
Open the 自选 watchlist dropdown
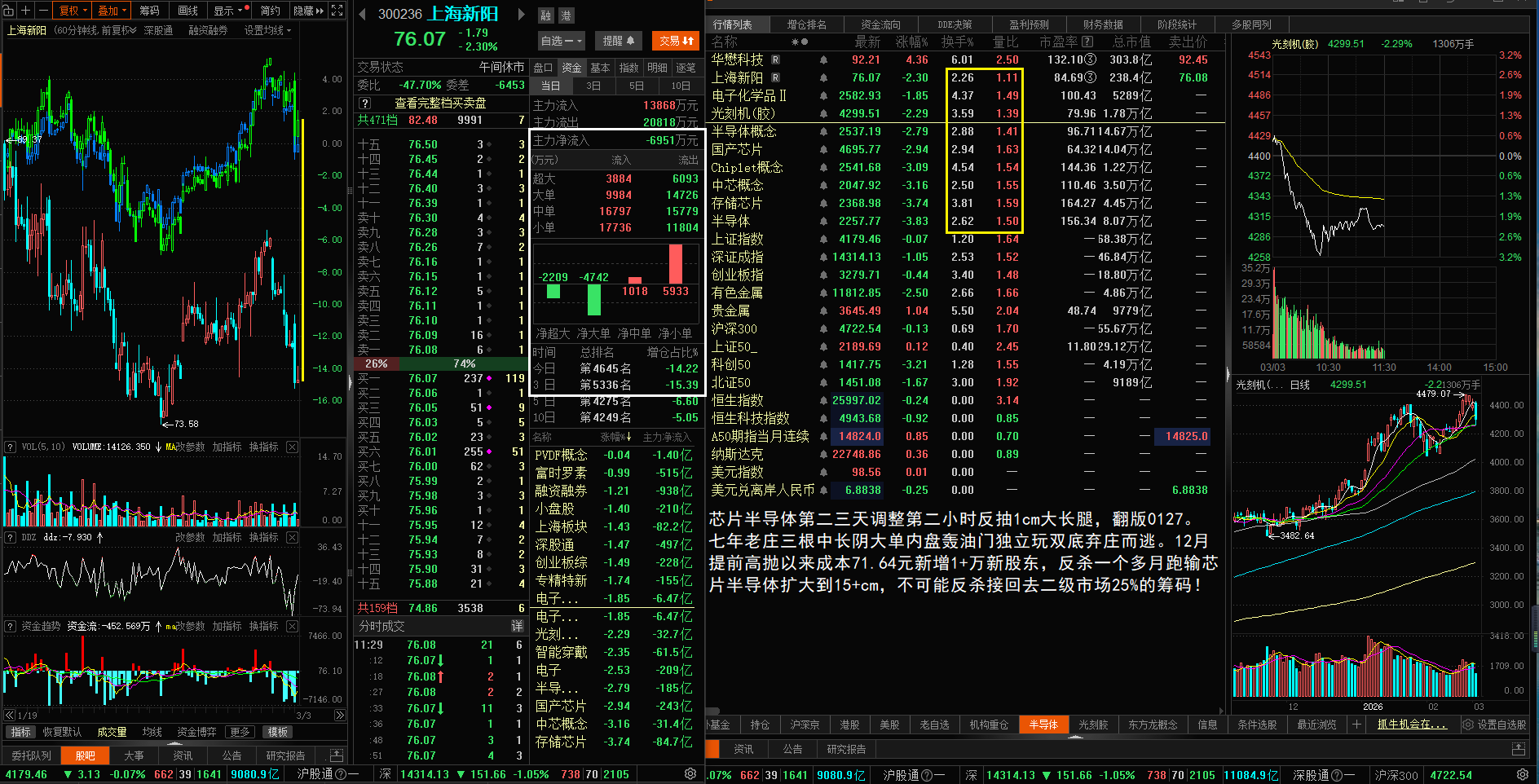(562, 41)
